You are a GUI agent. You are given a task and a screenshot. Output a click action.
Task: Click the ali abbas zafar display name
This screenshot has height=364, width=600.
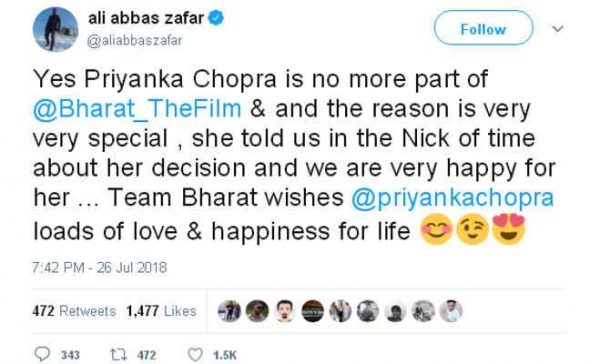coord(146,18)
